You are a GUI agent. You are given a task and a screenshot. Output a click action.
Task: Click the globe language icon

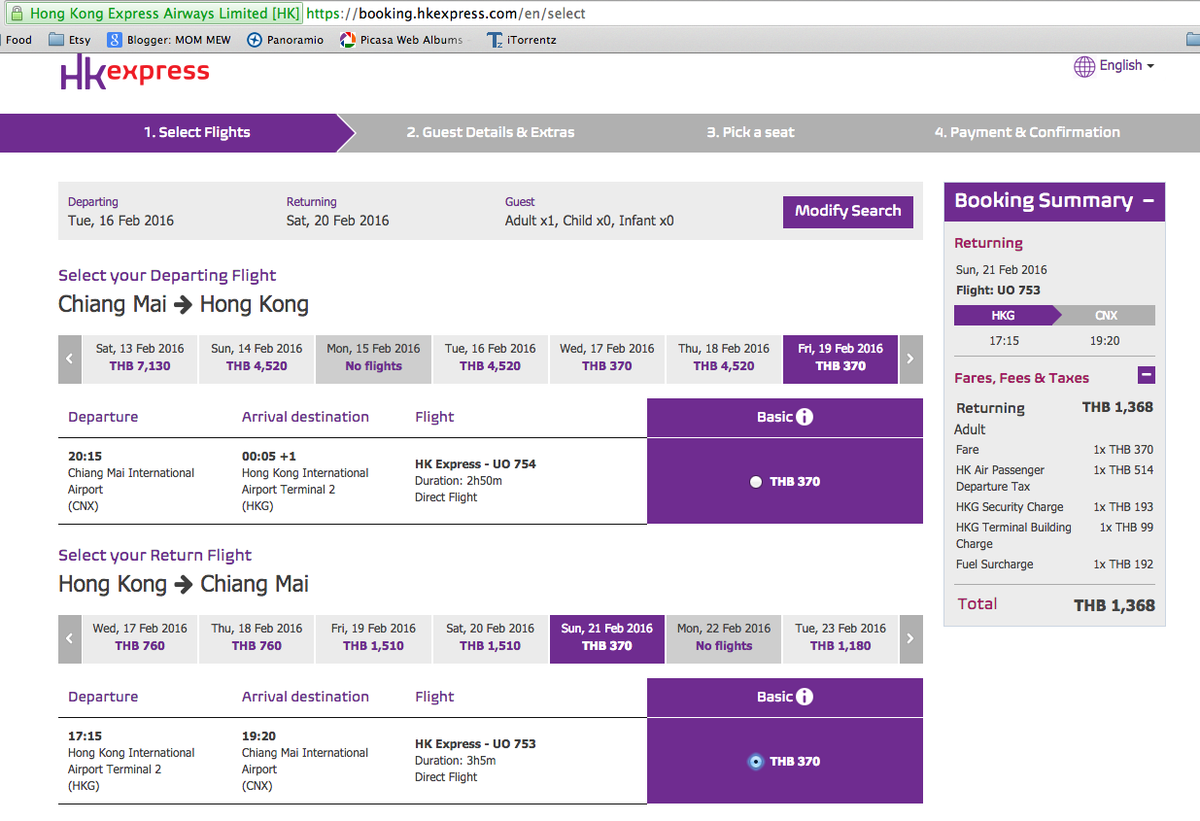click(1084, 66)
